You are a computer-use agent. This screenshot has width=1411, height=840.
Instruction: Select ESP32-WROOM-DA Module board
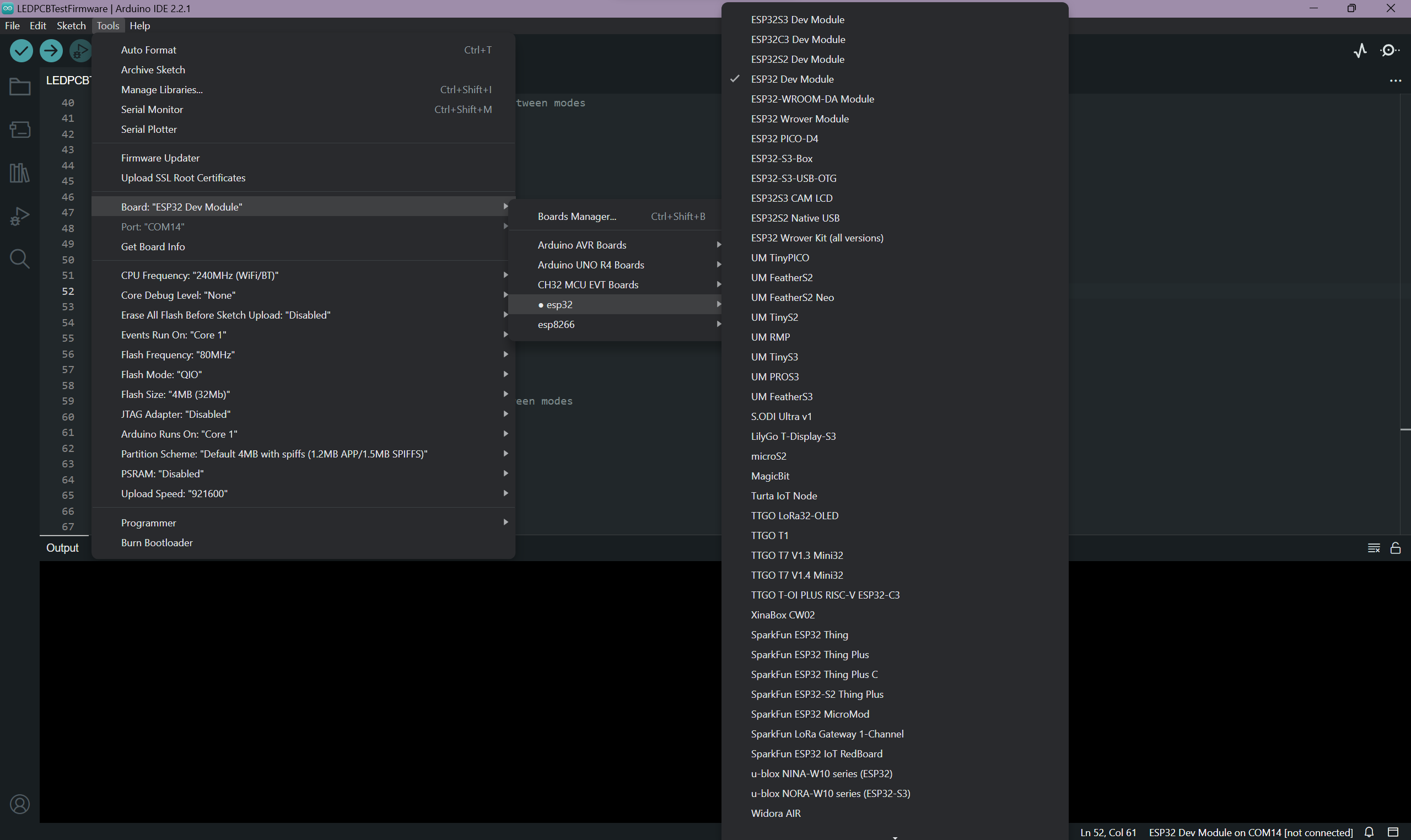(895, 99)
